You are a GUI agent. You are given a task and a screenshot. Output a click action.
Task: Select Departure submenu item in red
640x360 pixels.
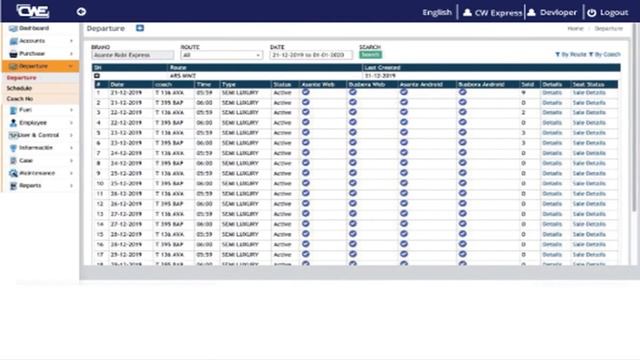click(22, 78)
